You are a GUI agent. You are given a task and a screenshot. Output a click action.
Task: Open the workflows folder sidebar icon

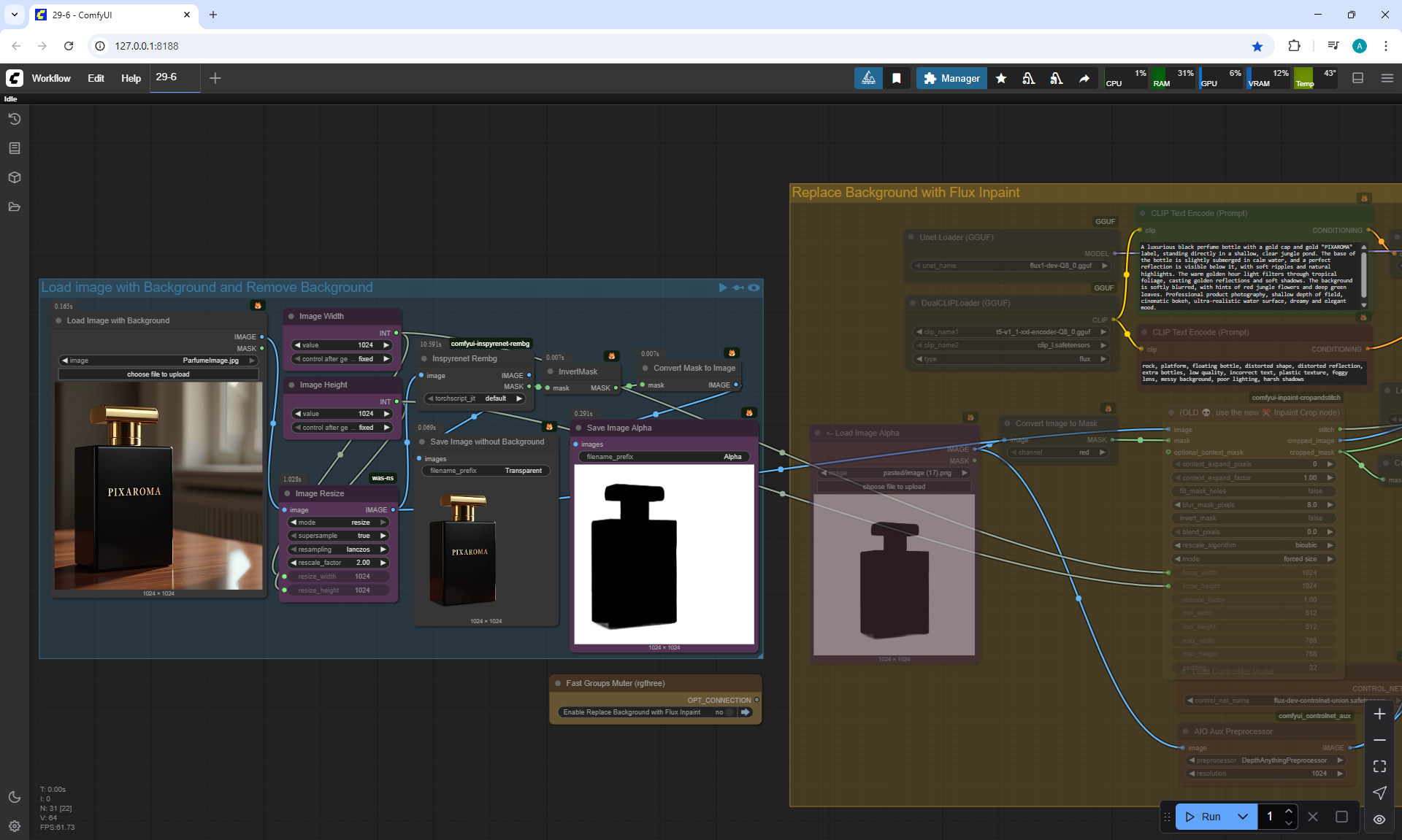[x=14, y=207]
